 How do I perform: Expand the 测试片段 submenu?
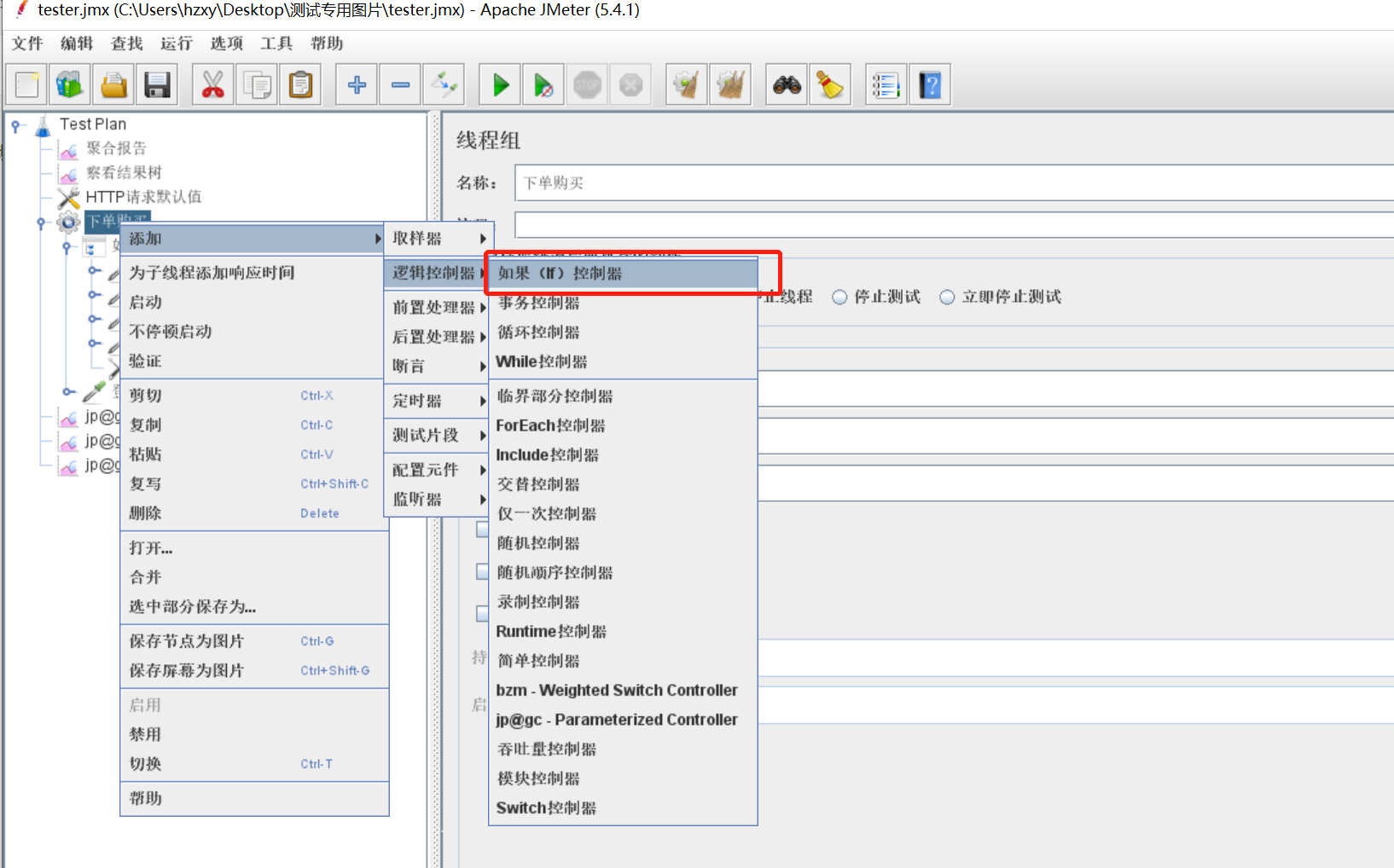click(x=437, y=435)
